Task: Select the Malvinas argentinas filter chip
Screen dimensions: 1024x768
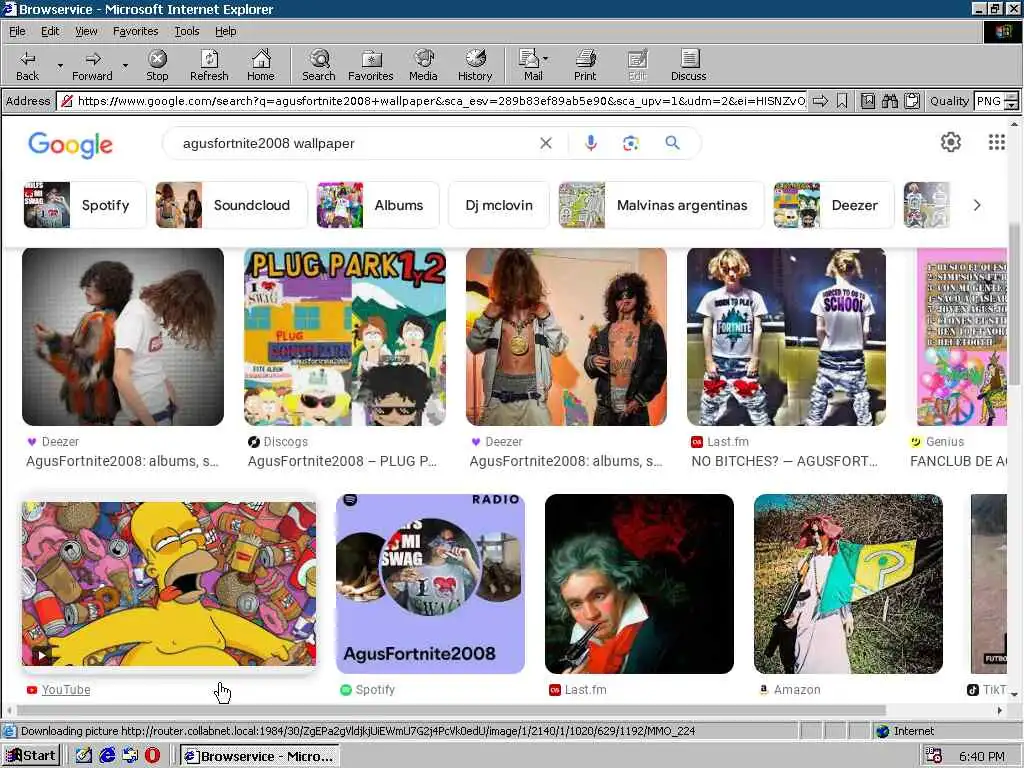Action: (661, 205)
